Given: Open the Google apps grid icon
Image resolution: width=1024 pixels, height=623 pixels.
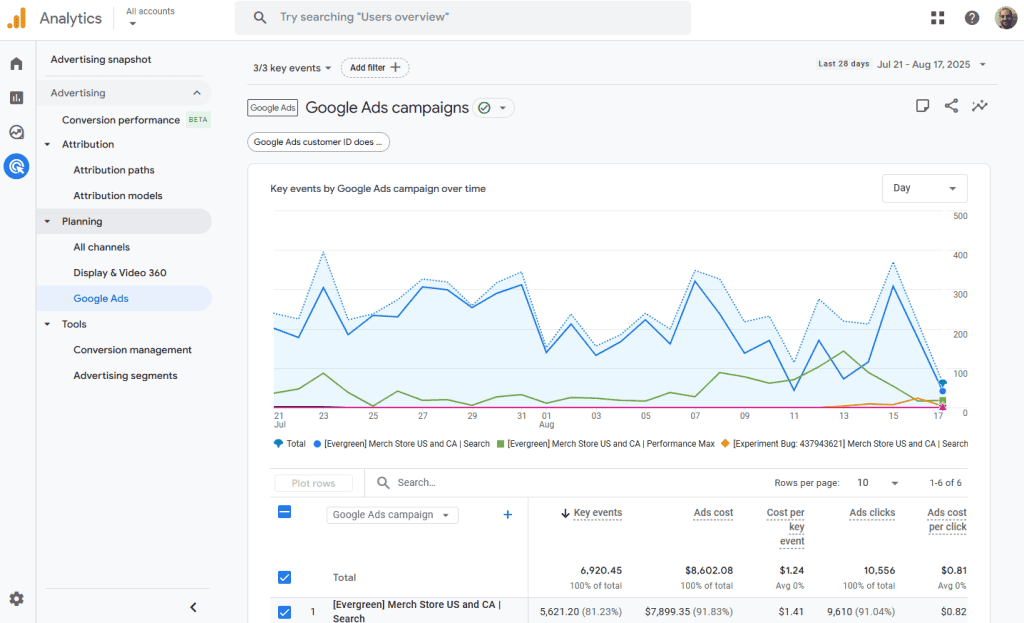Looking at the screenshot, I should [x=937, y=18].
